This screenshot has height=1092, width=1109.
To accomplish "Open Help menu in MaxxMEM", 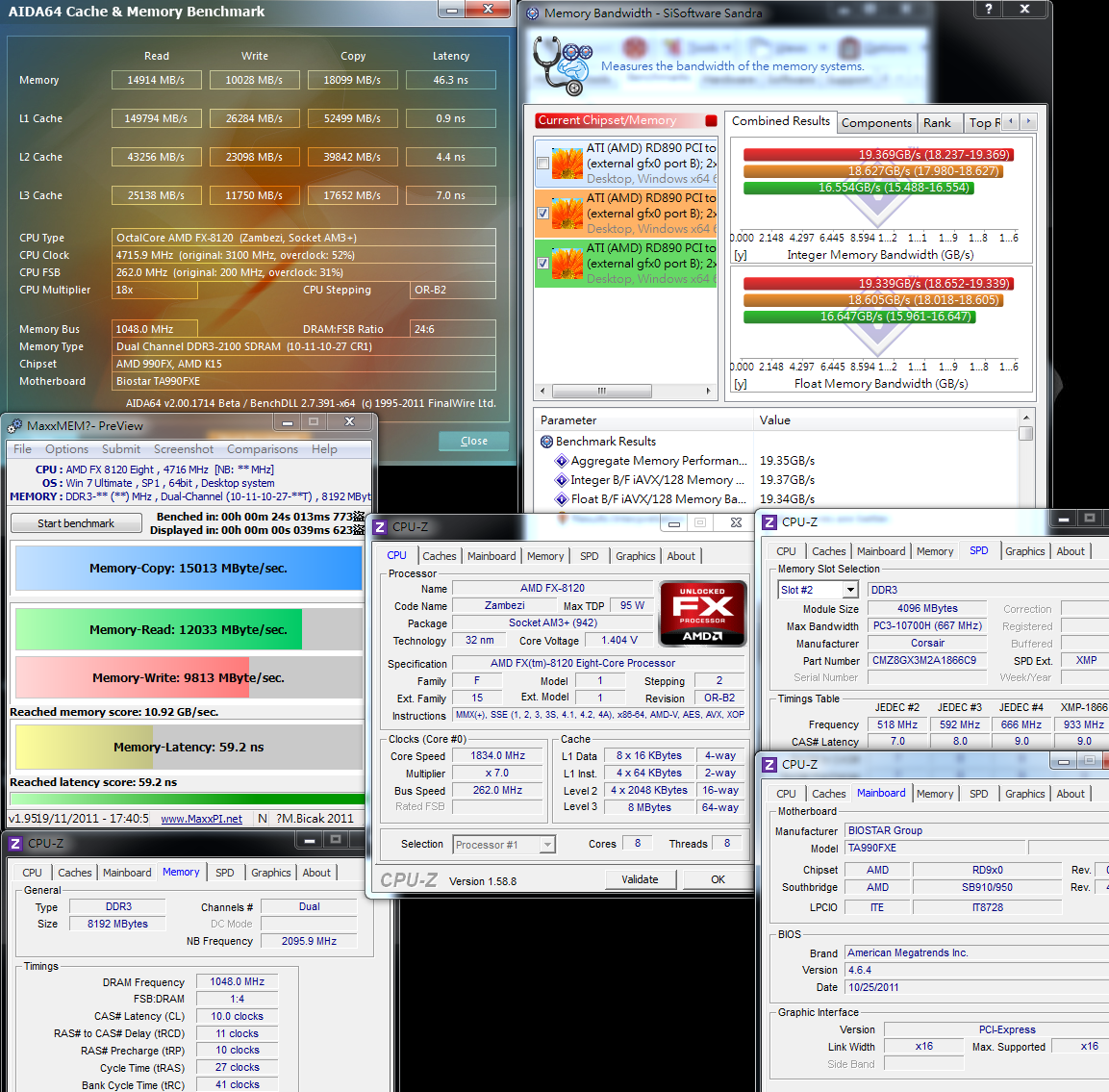I will point(325,449).
